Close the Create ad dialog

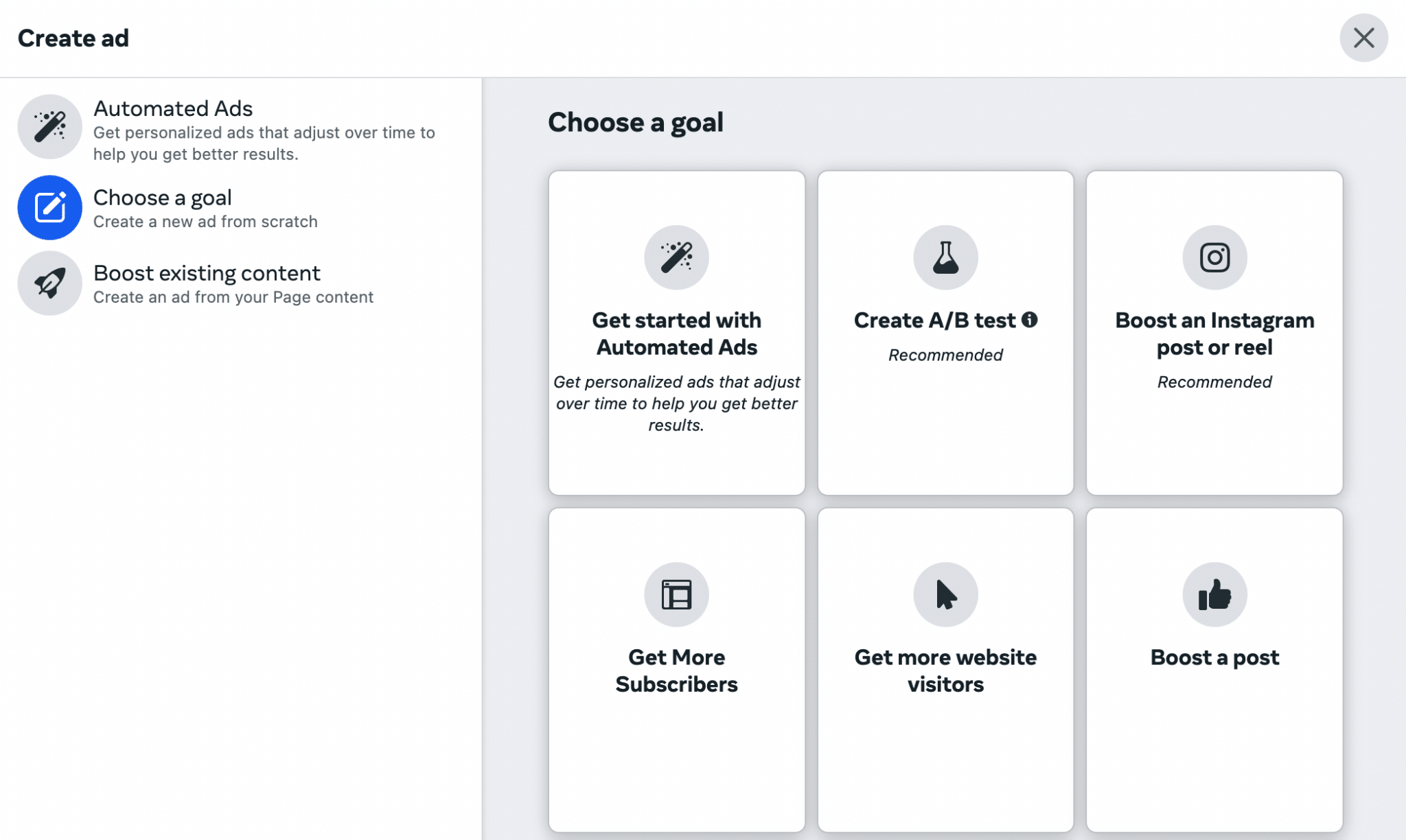(x=1363, y=39)
